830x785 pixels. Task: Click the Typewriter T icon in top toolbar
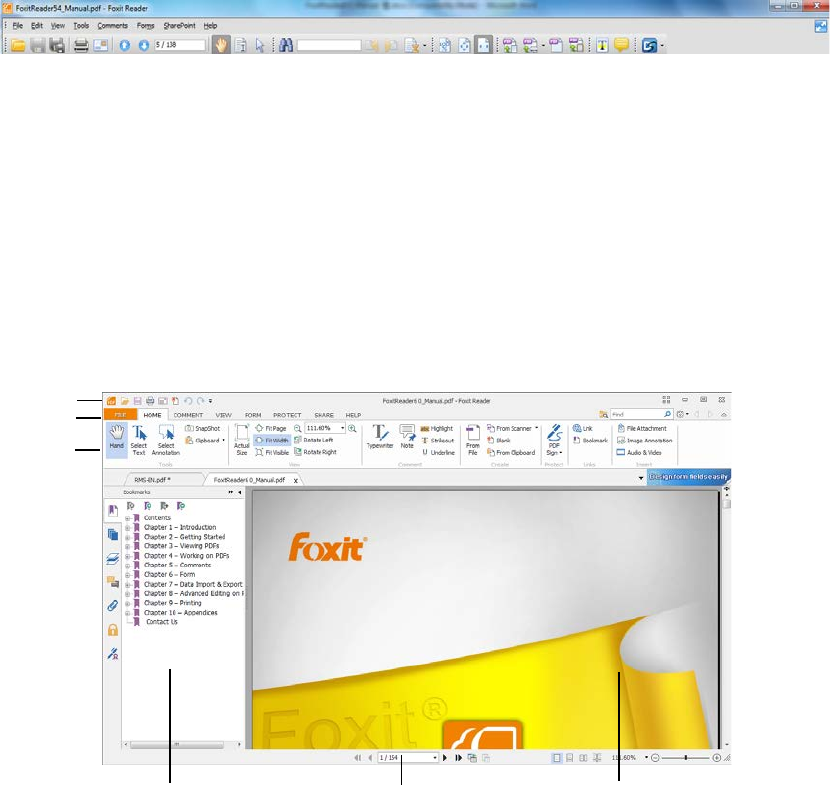point(602,46)
